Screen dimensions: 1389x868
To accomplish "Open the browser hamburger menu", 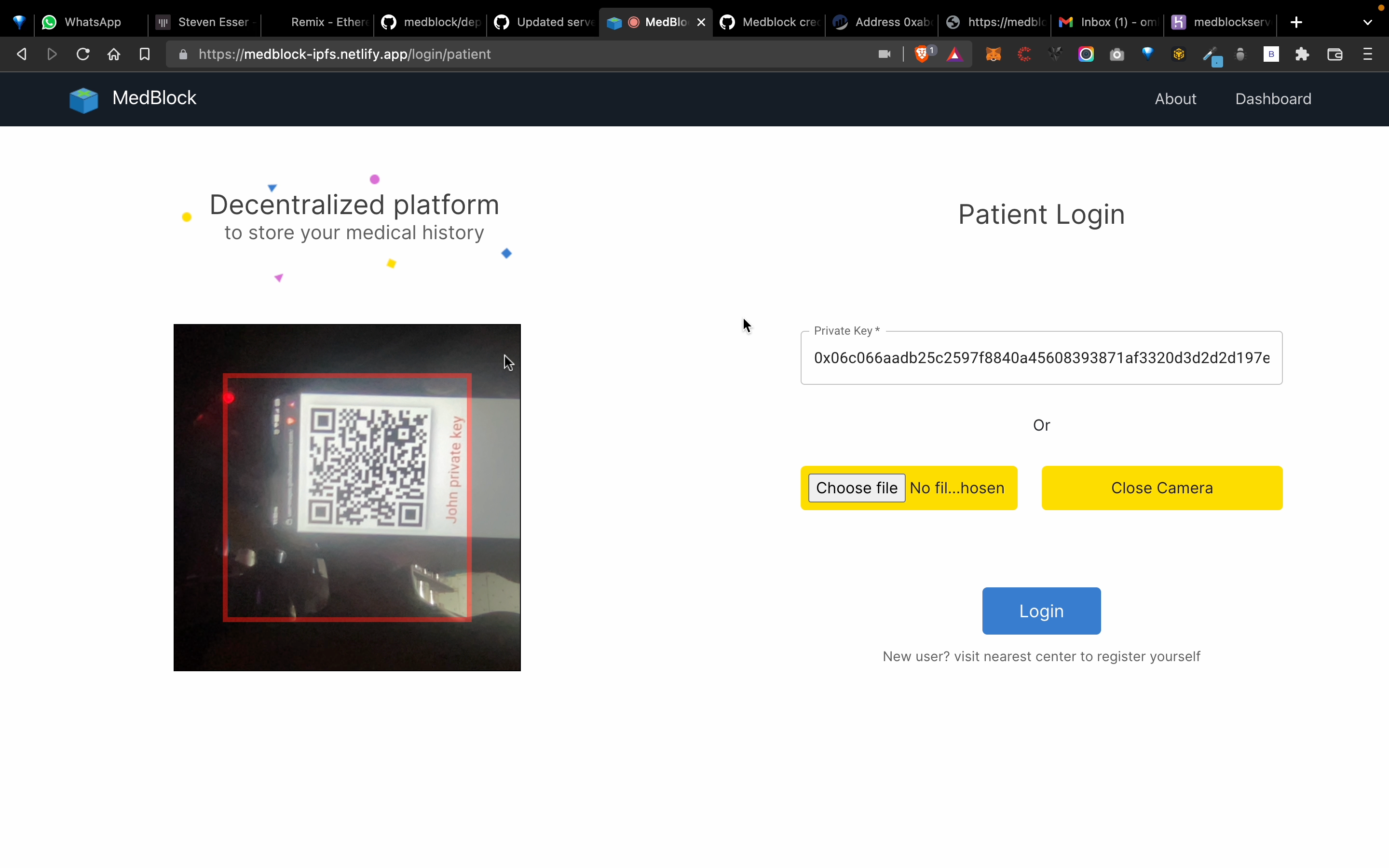I will pos(1368,54).
